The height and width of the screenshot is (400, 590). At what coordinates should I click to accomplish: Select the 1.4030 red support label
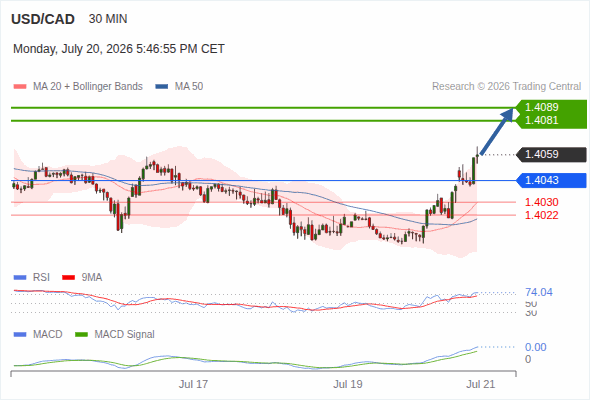tap(541, 202)
